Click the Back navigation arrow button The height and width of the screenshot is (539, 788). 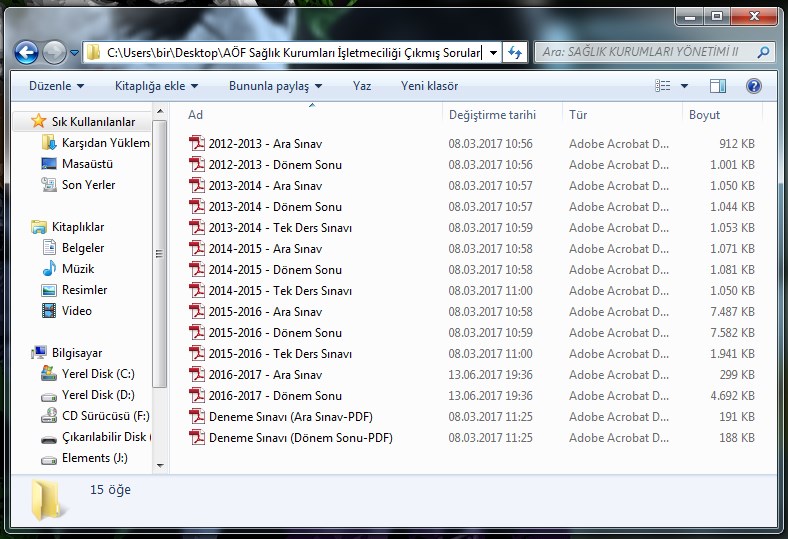click(x=27, y=52)
